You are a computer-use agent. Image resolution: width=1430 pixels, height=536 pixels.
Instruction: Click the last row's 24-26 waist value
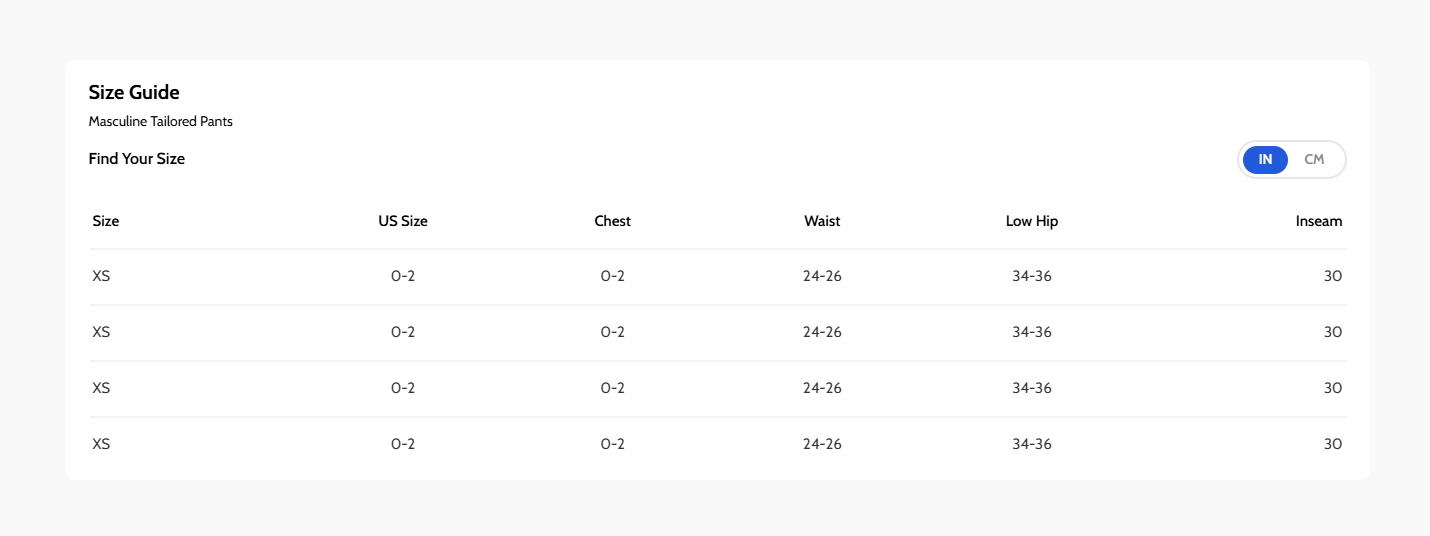[822, 444]
